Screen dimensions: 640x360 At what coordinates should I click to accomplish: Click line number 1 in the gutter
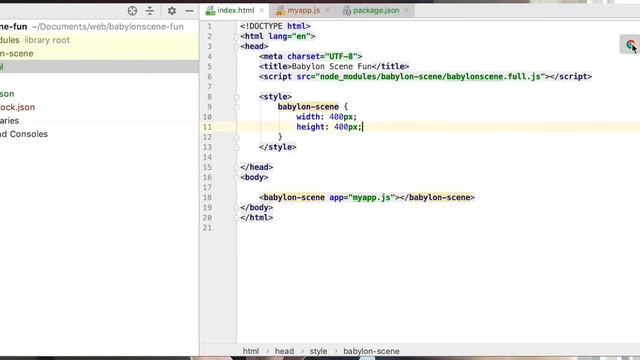click(209, 26)
